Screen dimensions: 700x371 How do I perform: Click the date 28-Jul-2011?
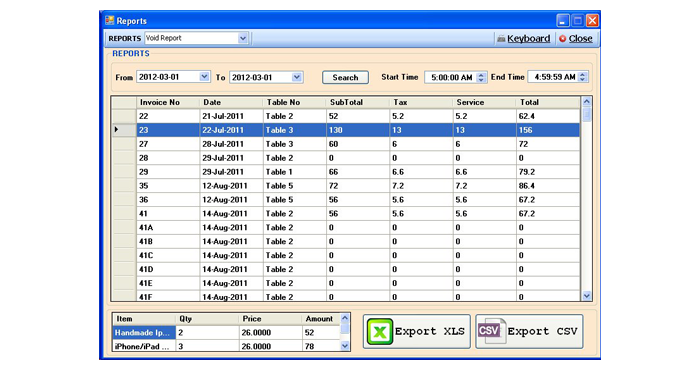pos(223,144)
